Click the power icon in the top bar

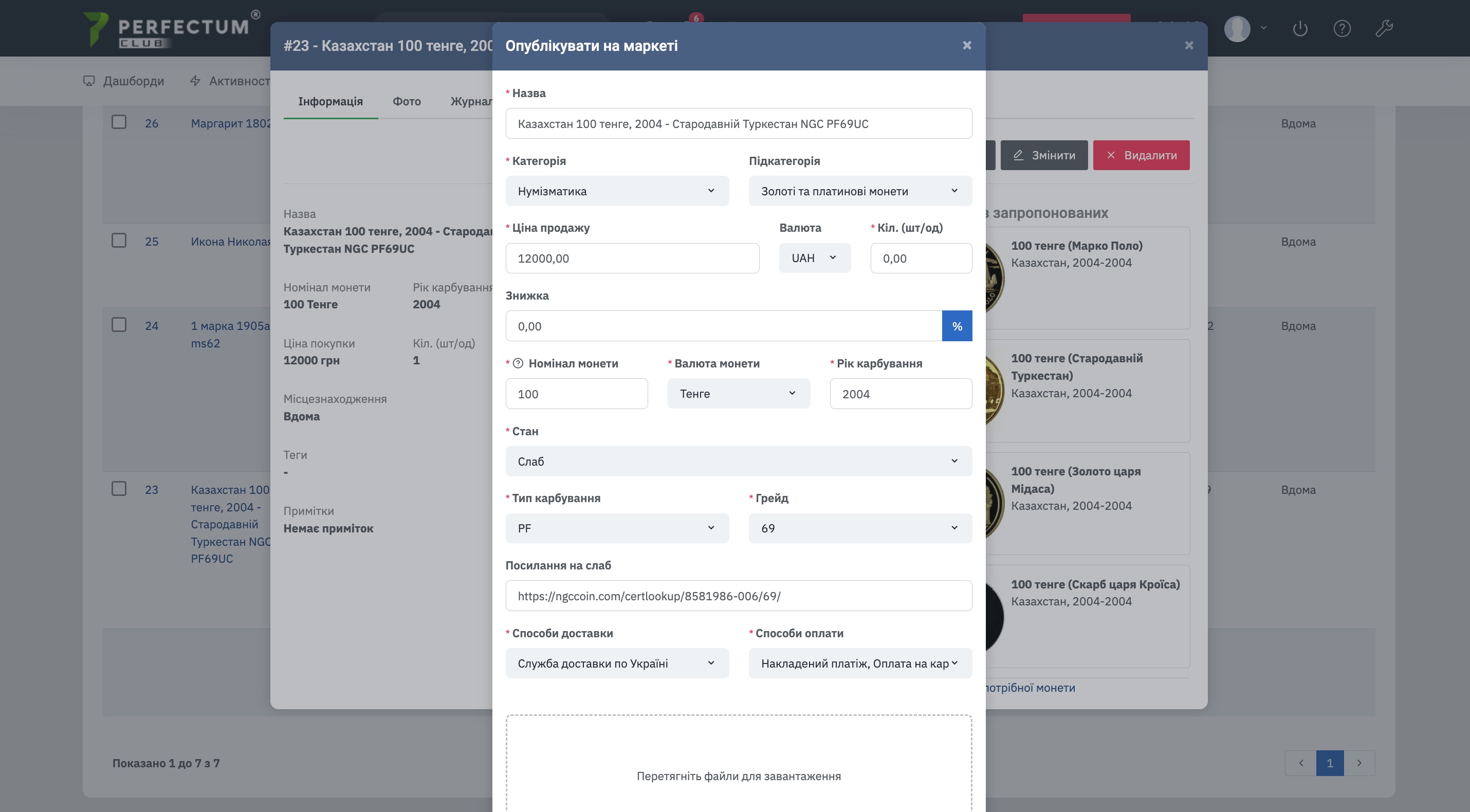pos(1300,28)
